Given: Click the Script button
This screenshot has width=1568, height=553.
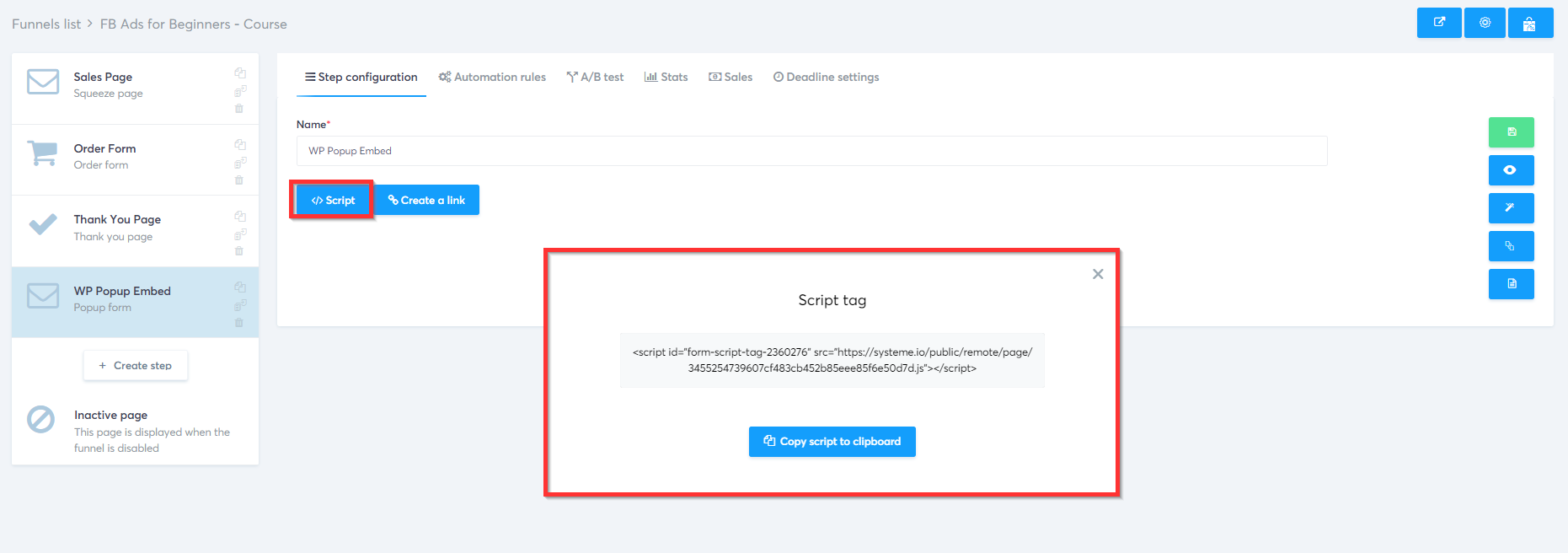Looking at the screenshot, I should 333,200.
